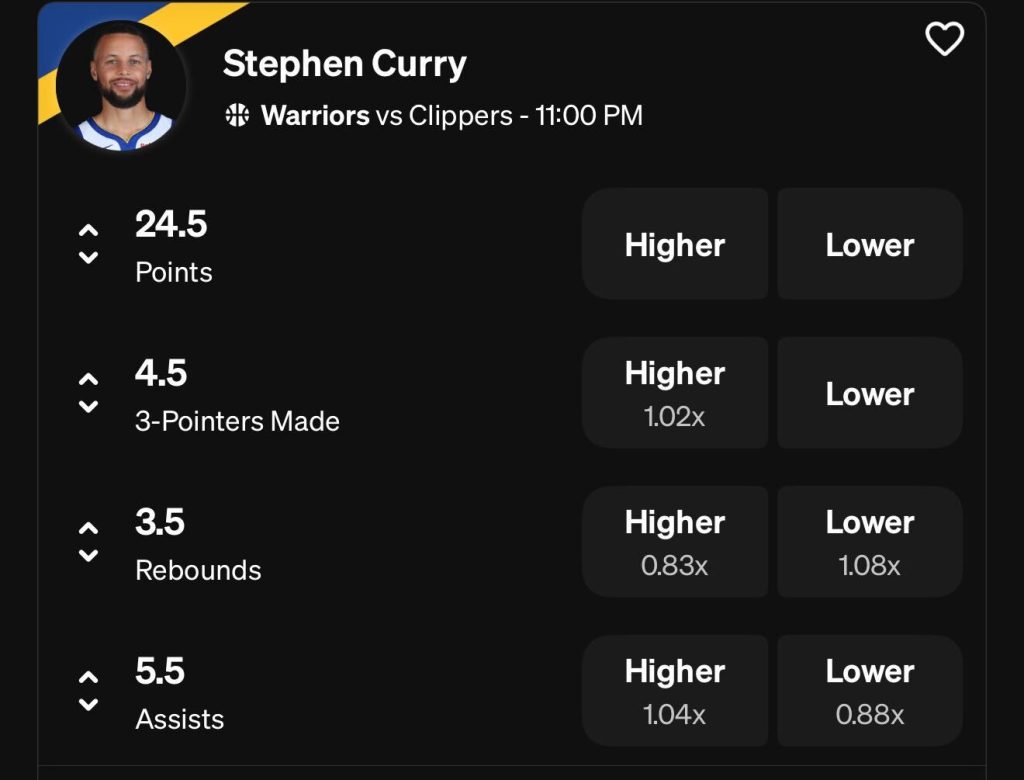Select Lower on 3-Pointers Made
The image size is (1024, 780).
(x=869, y=392)
